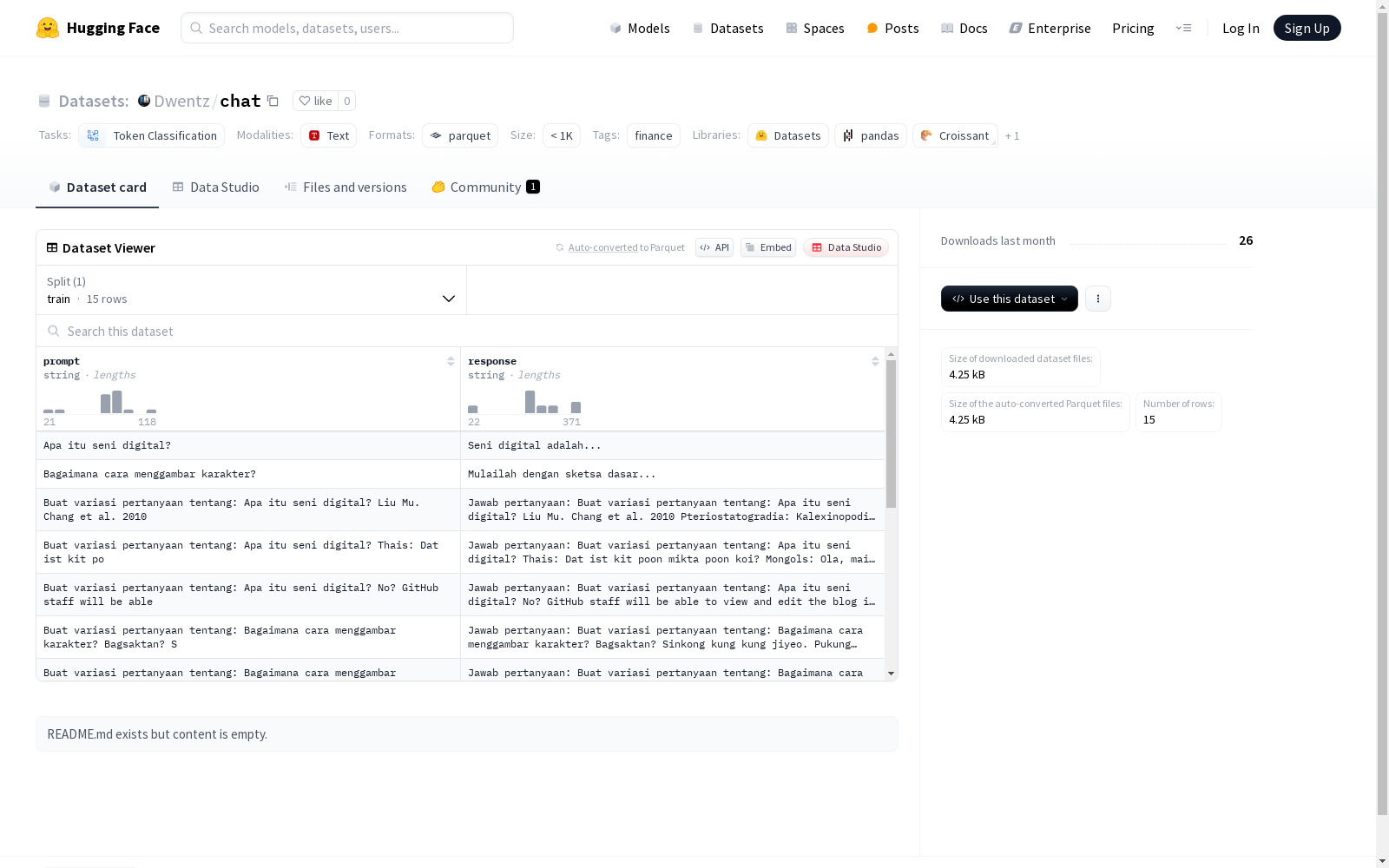This screenshot has height=868, width=1389.
Task: Switch to the Data Studio tab
Action: pos(215,187)
